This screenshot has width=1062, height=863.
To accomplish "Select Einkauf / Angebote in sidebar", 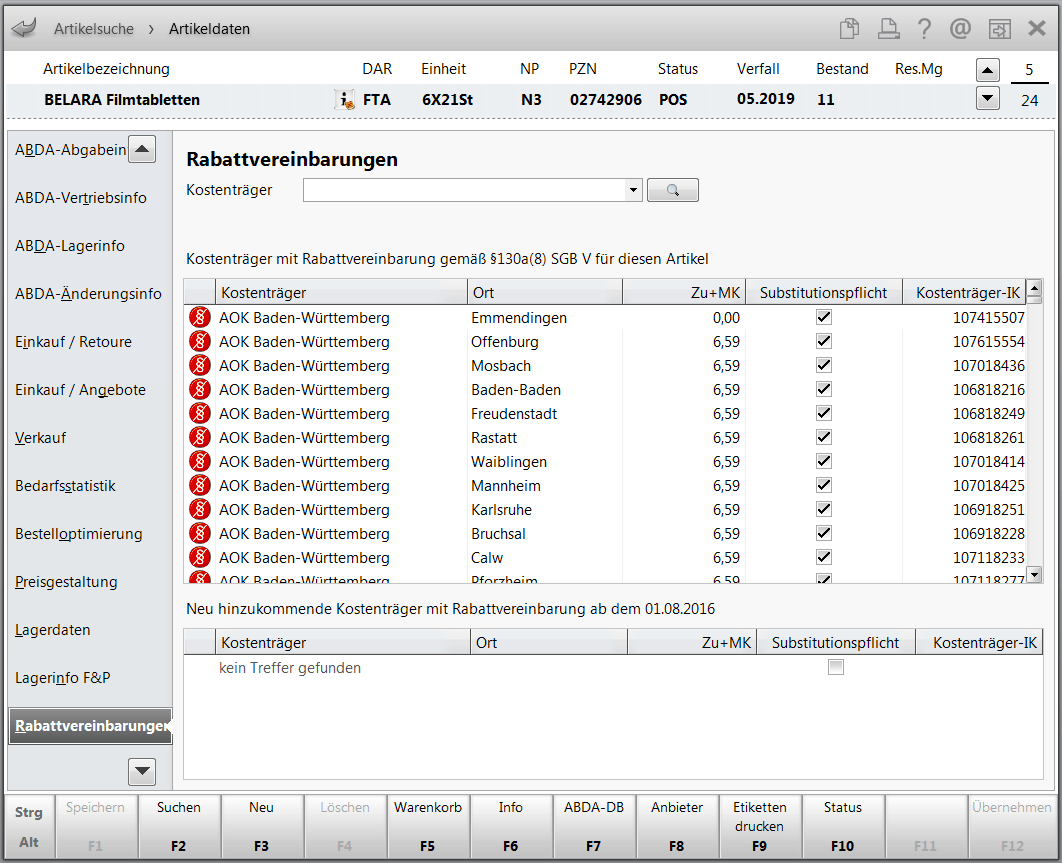I will (81, 390).
